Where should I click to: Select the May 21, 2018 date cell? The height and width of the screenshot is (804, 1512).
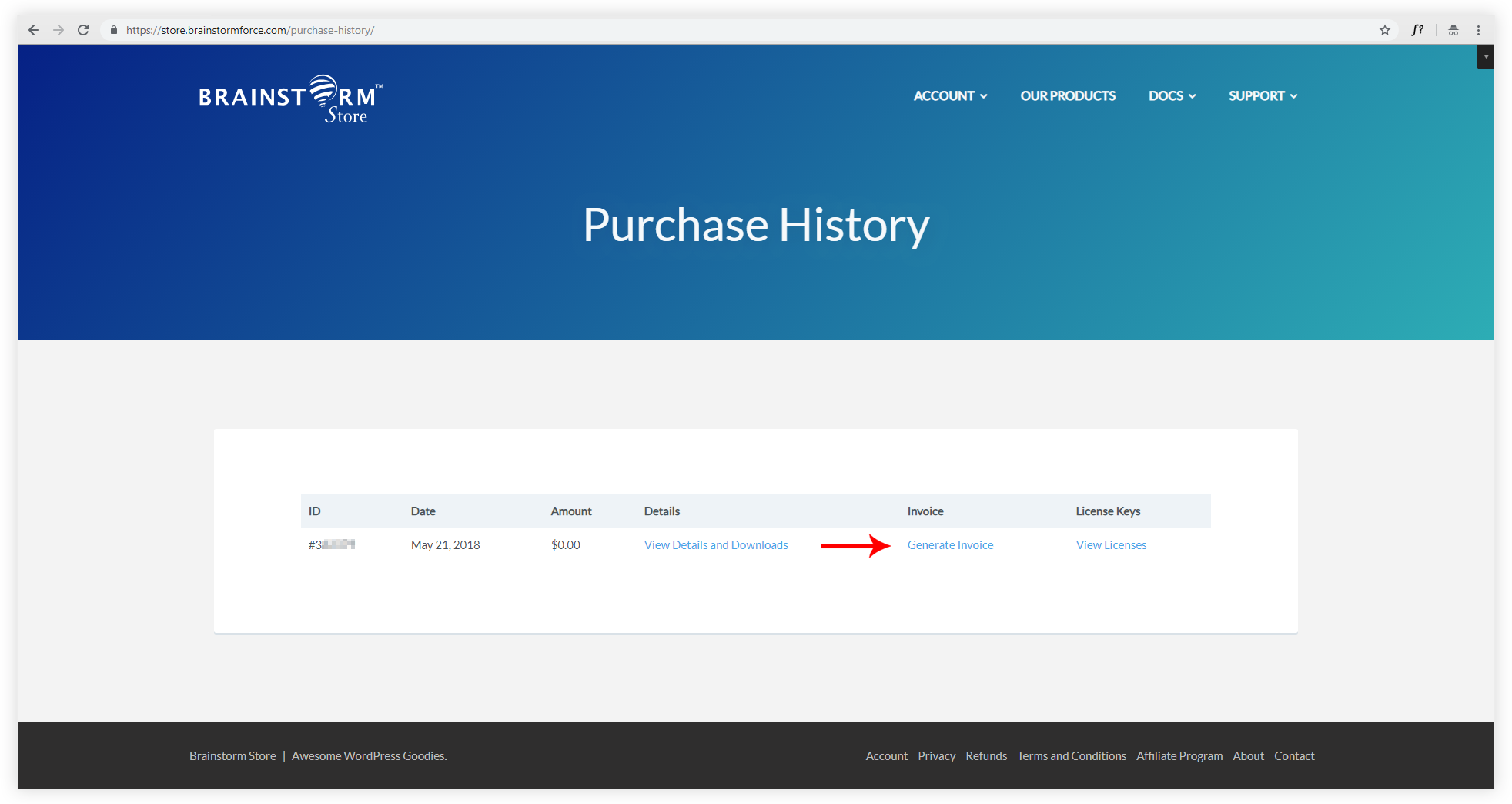[445, 544]
